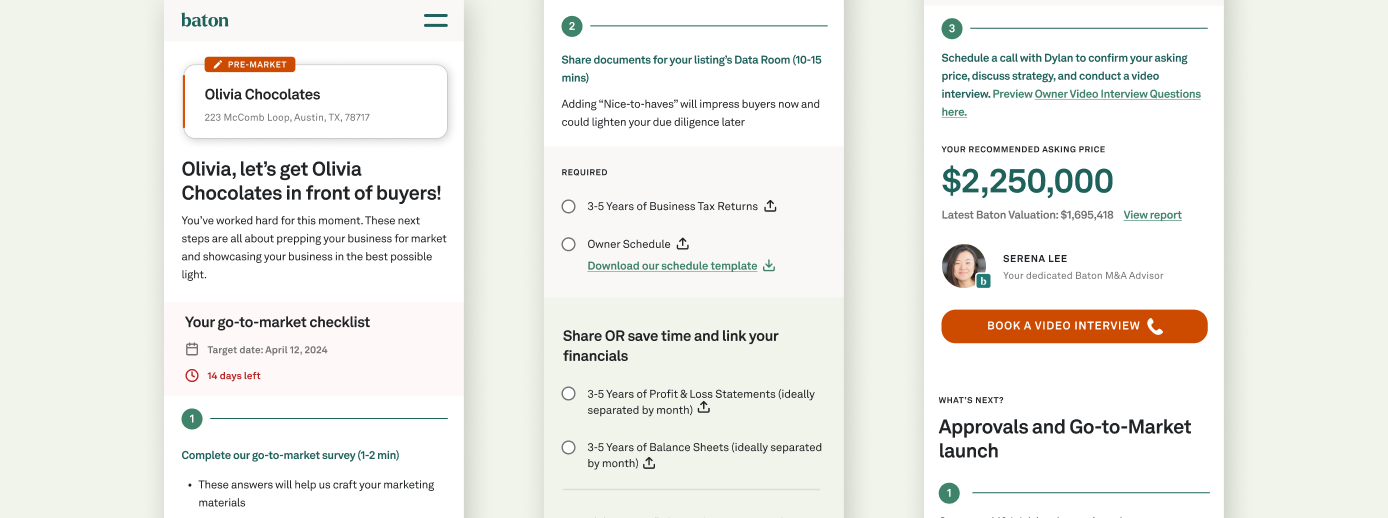1388x518 pixels.
Task: Open the hamburger menu
Action: pos(435,20)
